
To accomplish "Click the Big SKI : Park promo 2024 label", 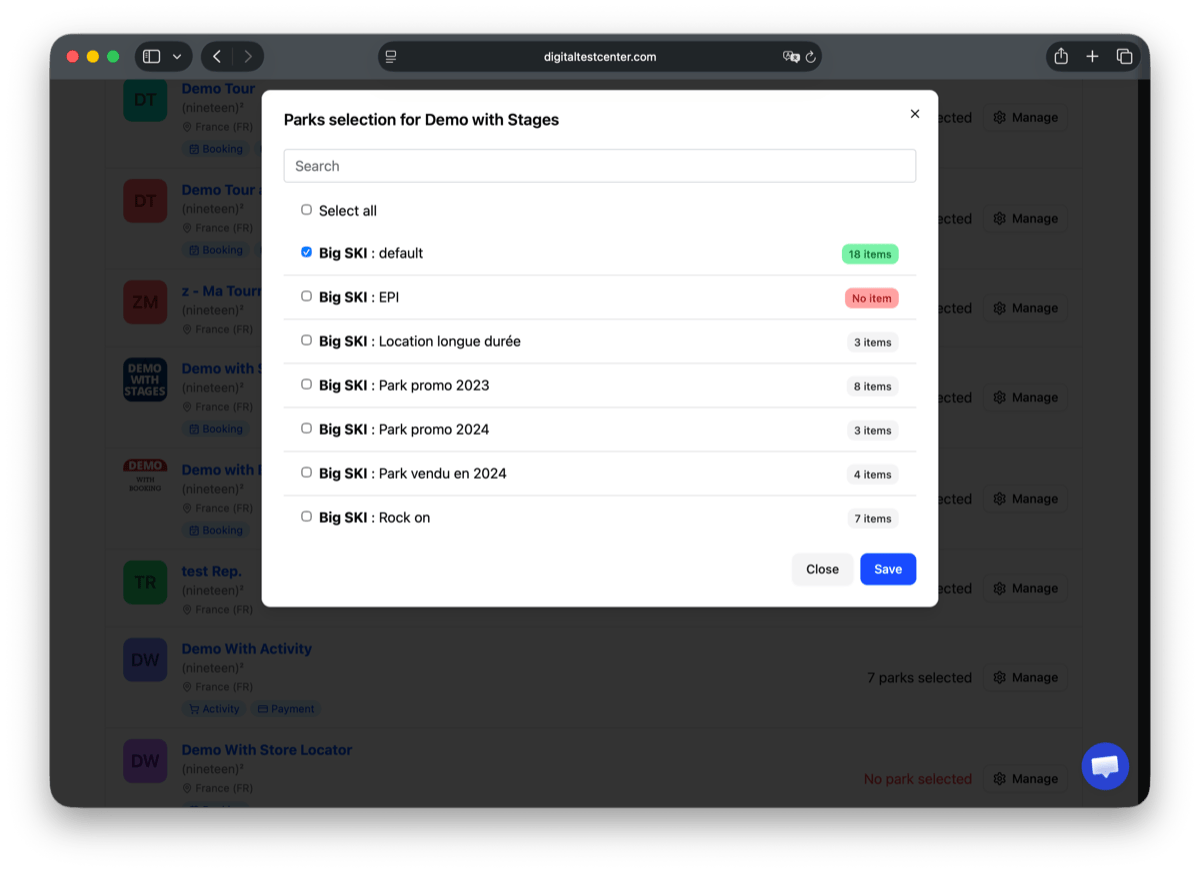I will [404, 429].
